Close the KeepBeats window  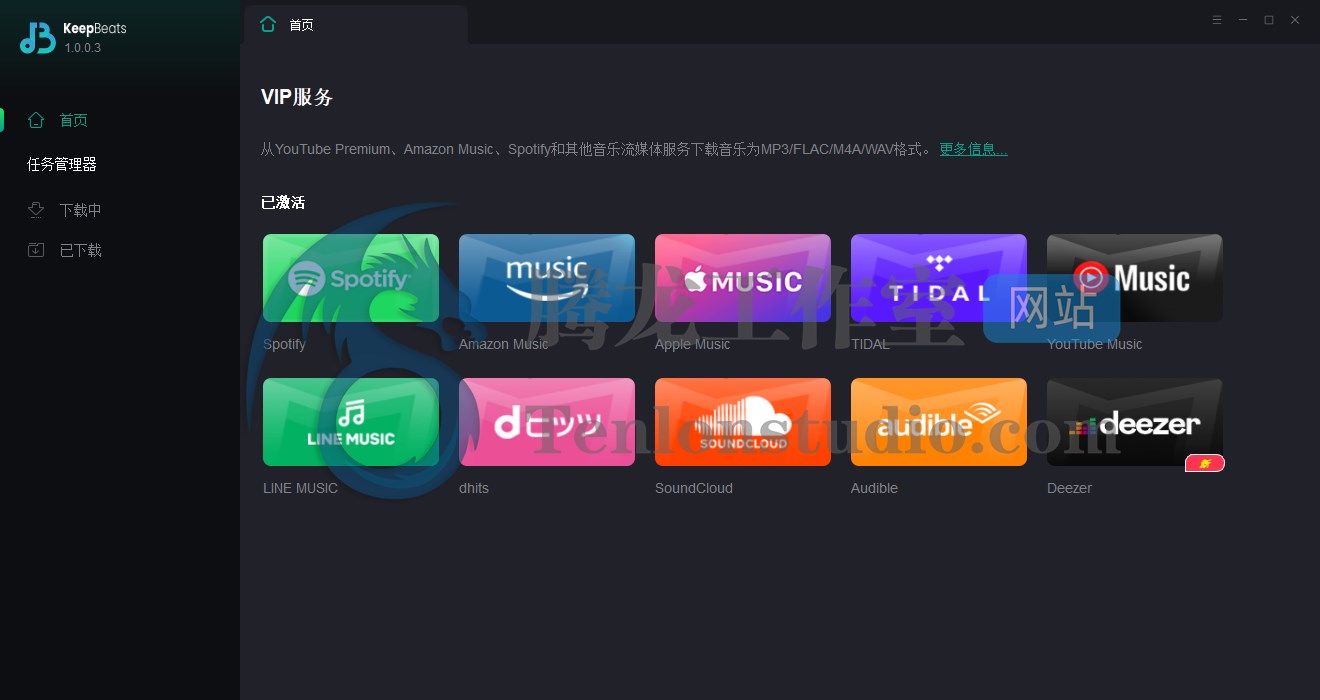(1295, 20)
